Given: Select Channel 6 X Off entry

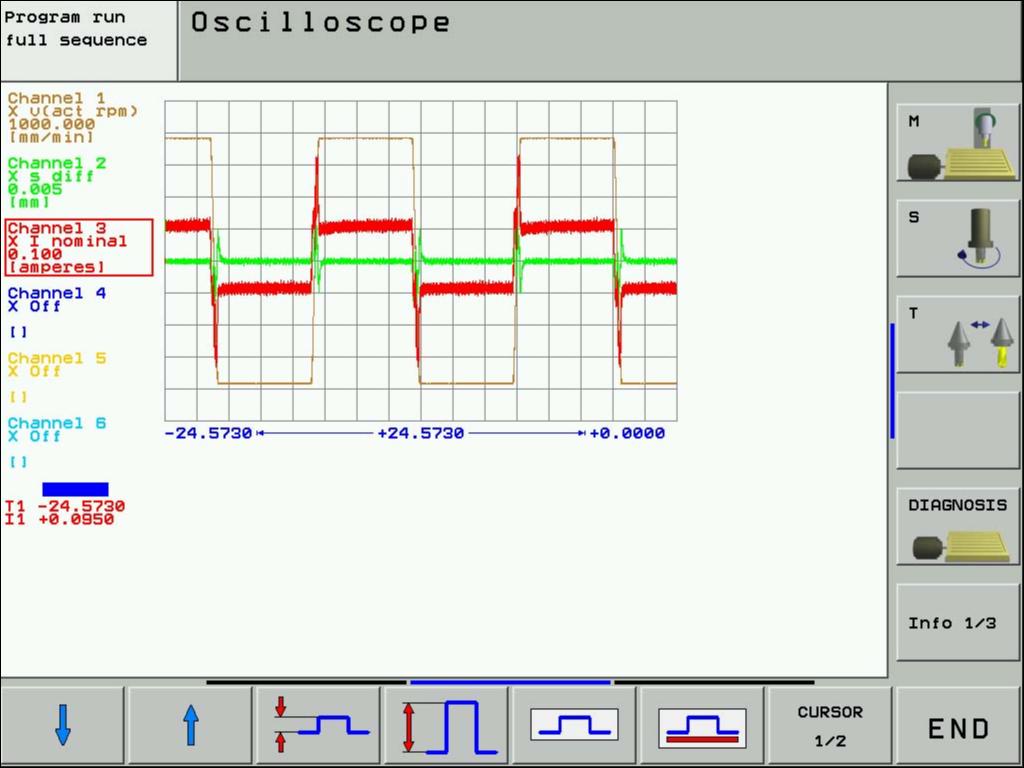Looking at the screenshot, I should click(x=57, y=430).
